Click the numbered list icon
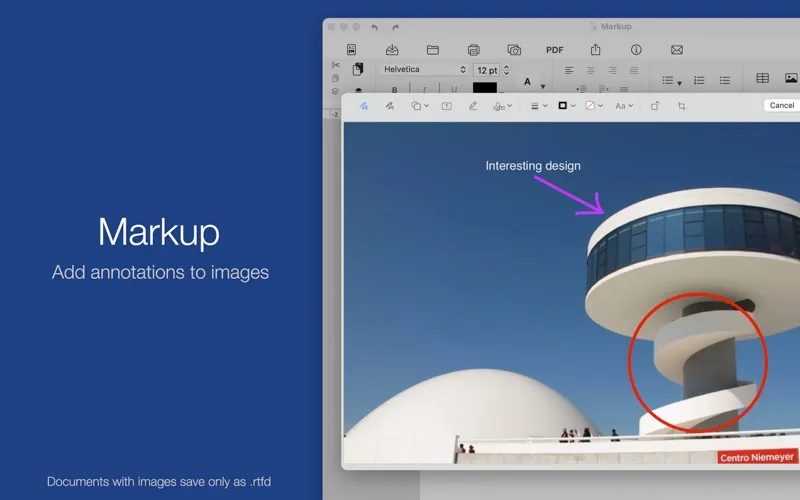 coord(699,81)
